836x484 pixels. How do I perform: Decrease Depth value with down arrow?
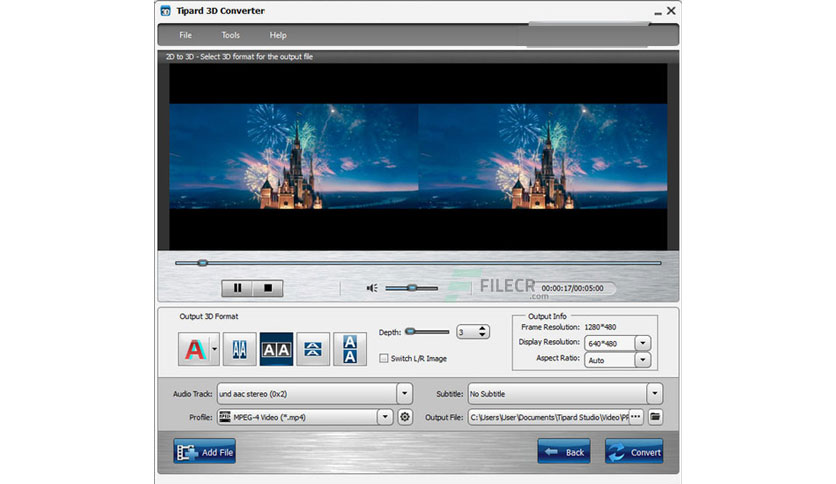[482, 335]
